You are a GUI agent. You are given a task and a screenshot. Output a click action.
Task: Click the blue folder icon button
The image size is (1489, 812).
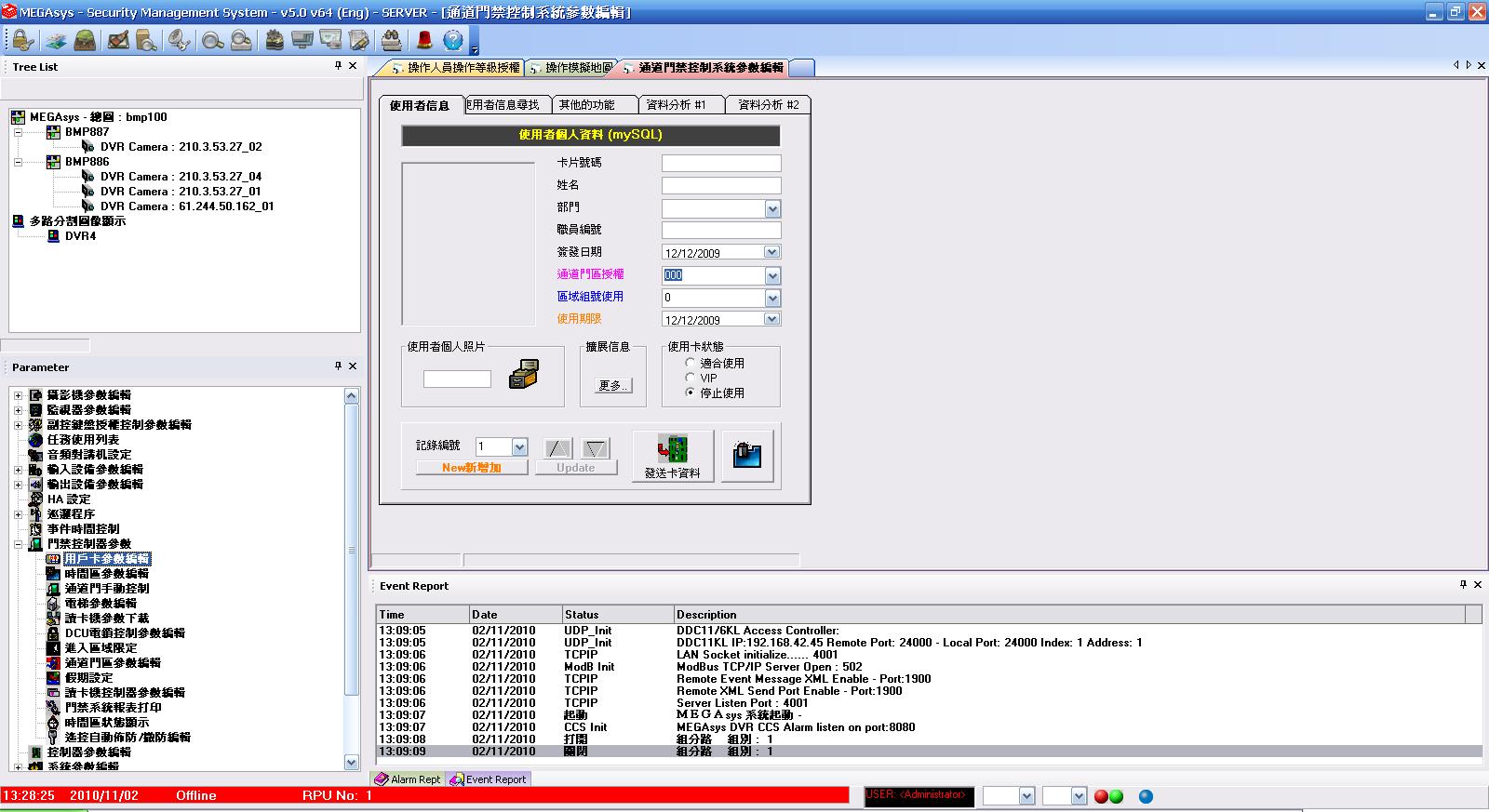click(x=746, y=456)
